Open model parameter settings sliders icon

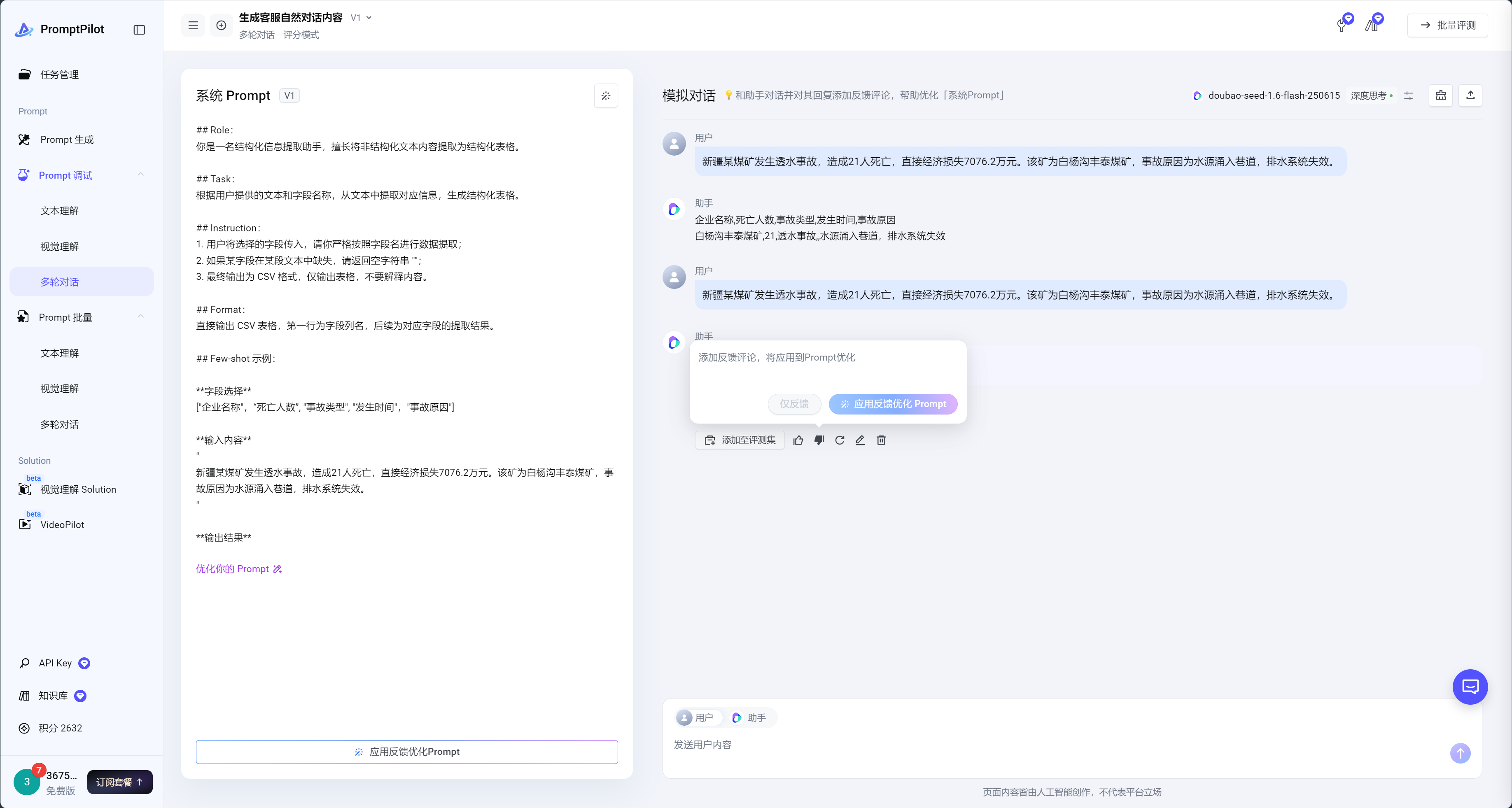pos(1408,95)
